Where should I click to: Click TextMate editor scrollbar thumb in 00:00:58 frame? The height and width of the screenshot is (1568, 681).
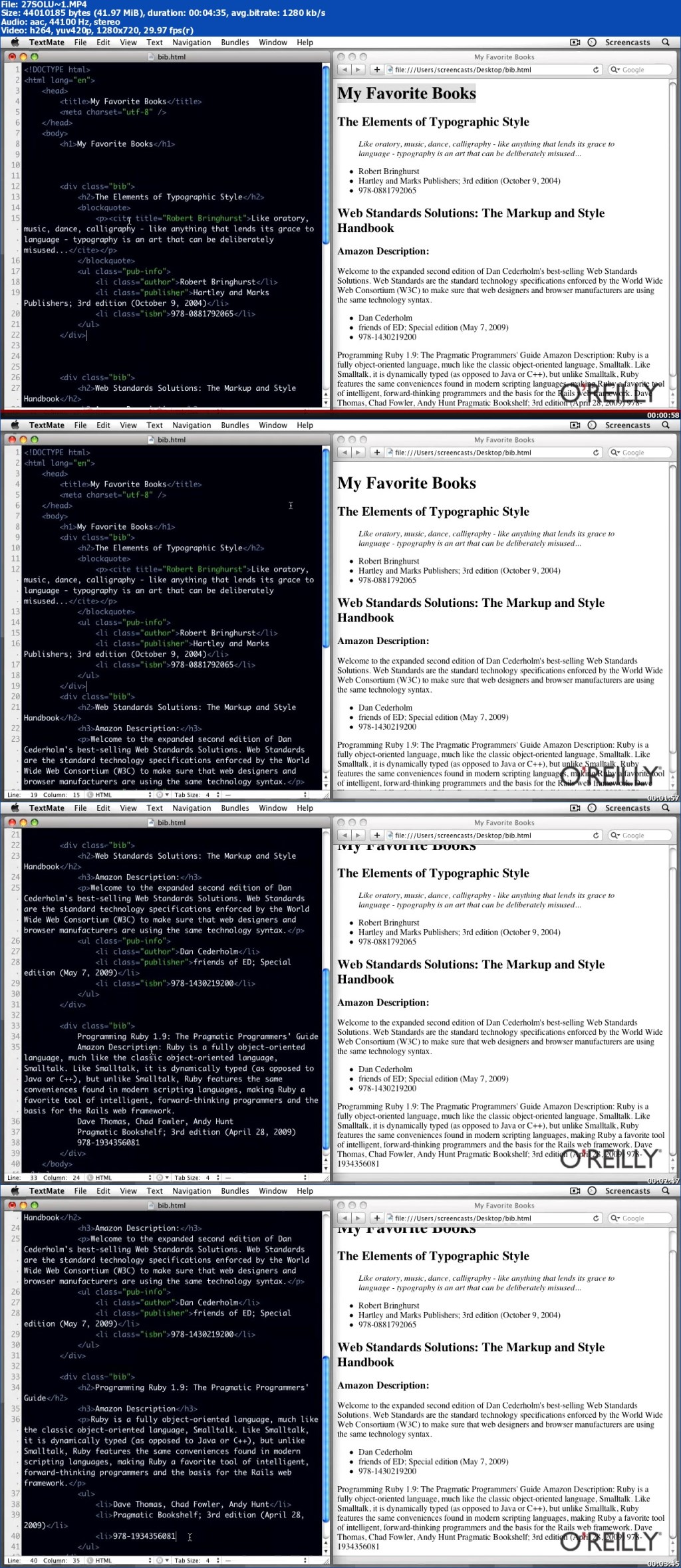click(x=326, y=155)
